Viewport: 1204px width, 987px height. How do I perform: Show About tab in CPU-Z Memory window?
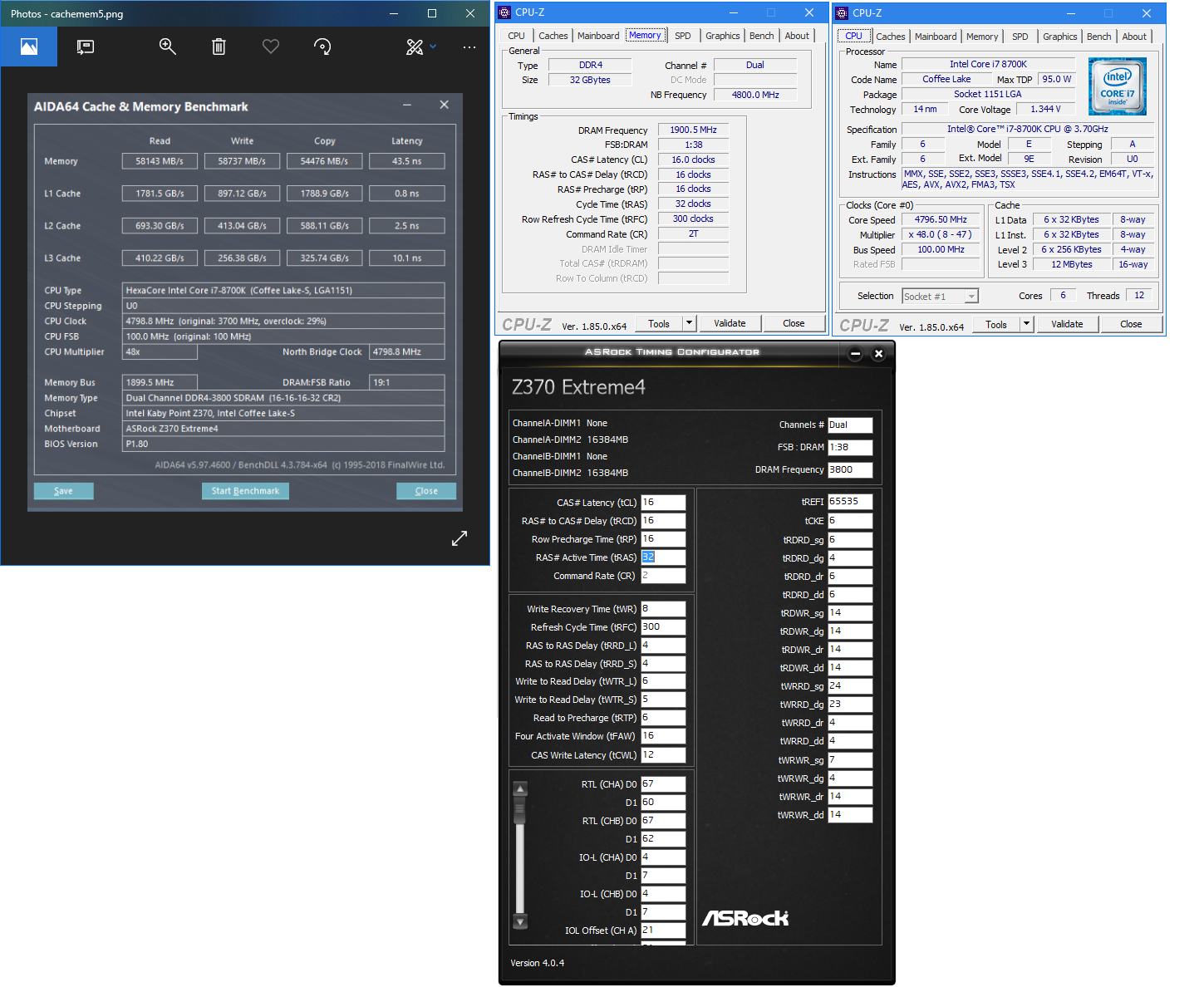(x=797, y=36)
